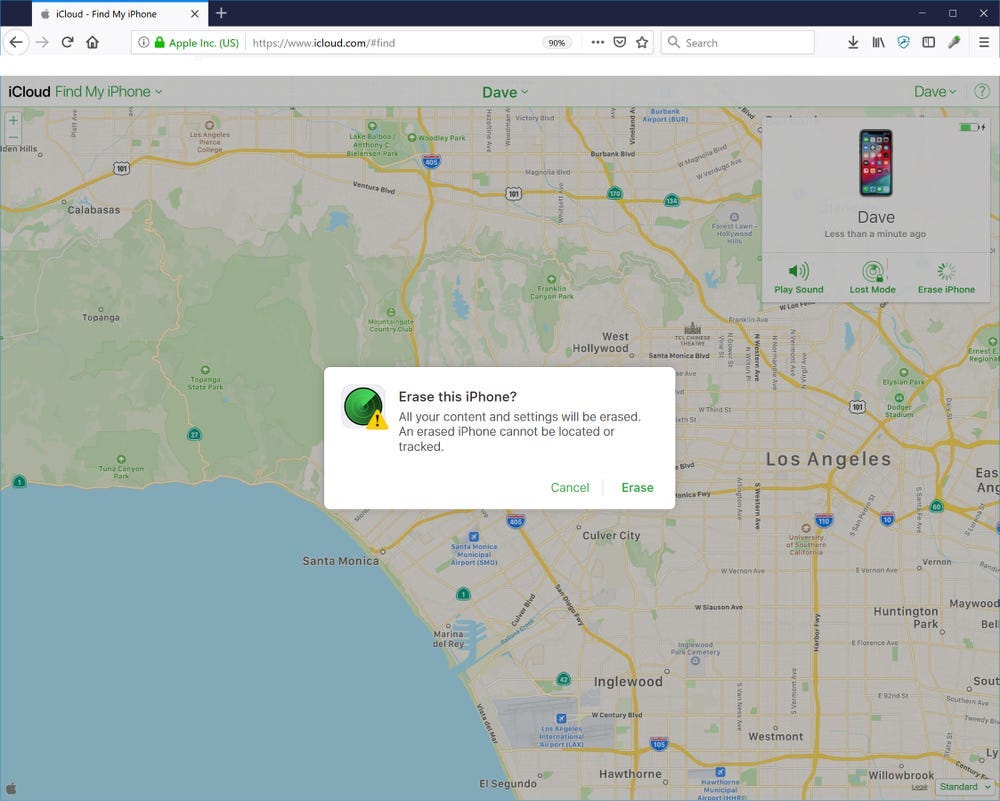This screenshot has width=1000, height=801.
Task: Save page to Pocket icon
Action: [620, 43]
